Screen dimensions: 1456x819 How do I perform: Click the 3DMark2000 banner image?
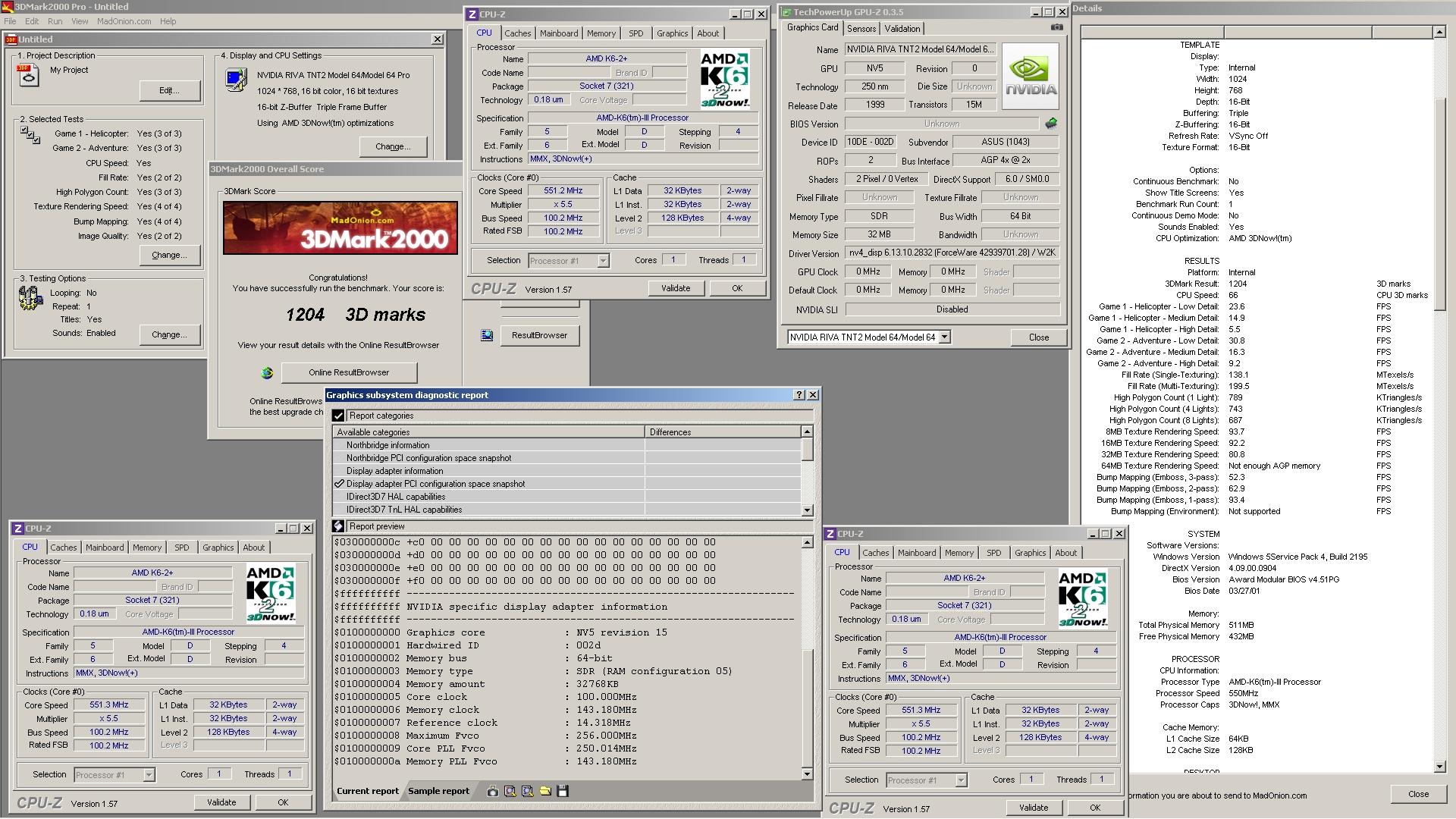[x=340, y=227]
